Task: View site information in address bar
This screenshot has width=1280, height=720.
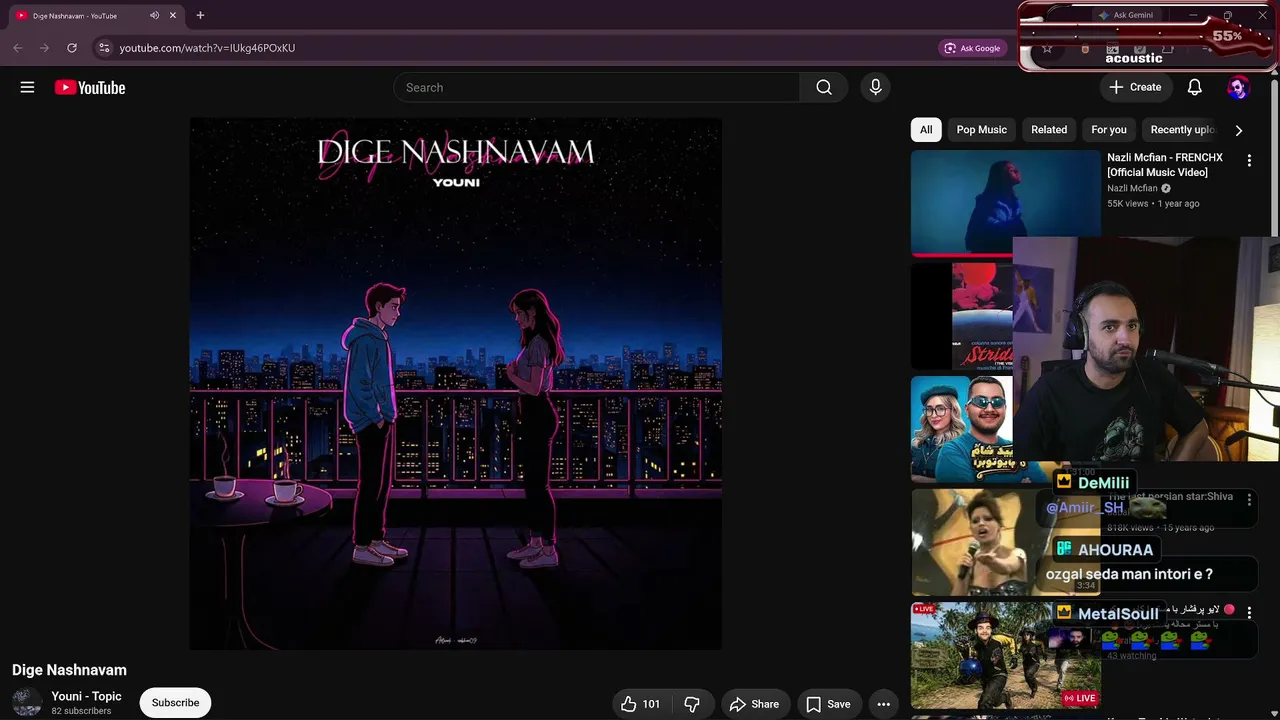Action: pos(104,47)
